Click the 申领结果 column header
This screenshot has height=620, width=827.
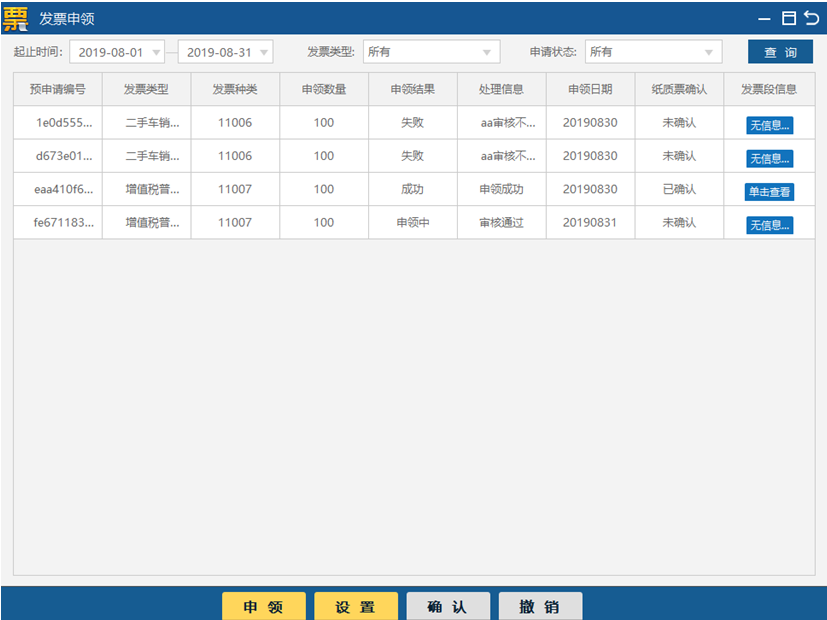(413, 89)
